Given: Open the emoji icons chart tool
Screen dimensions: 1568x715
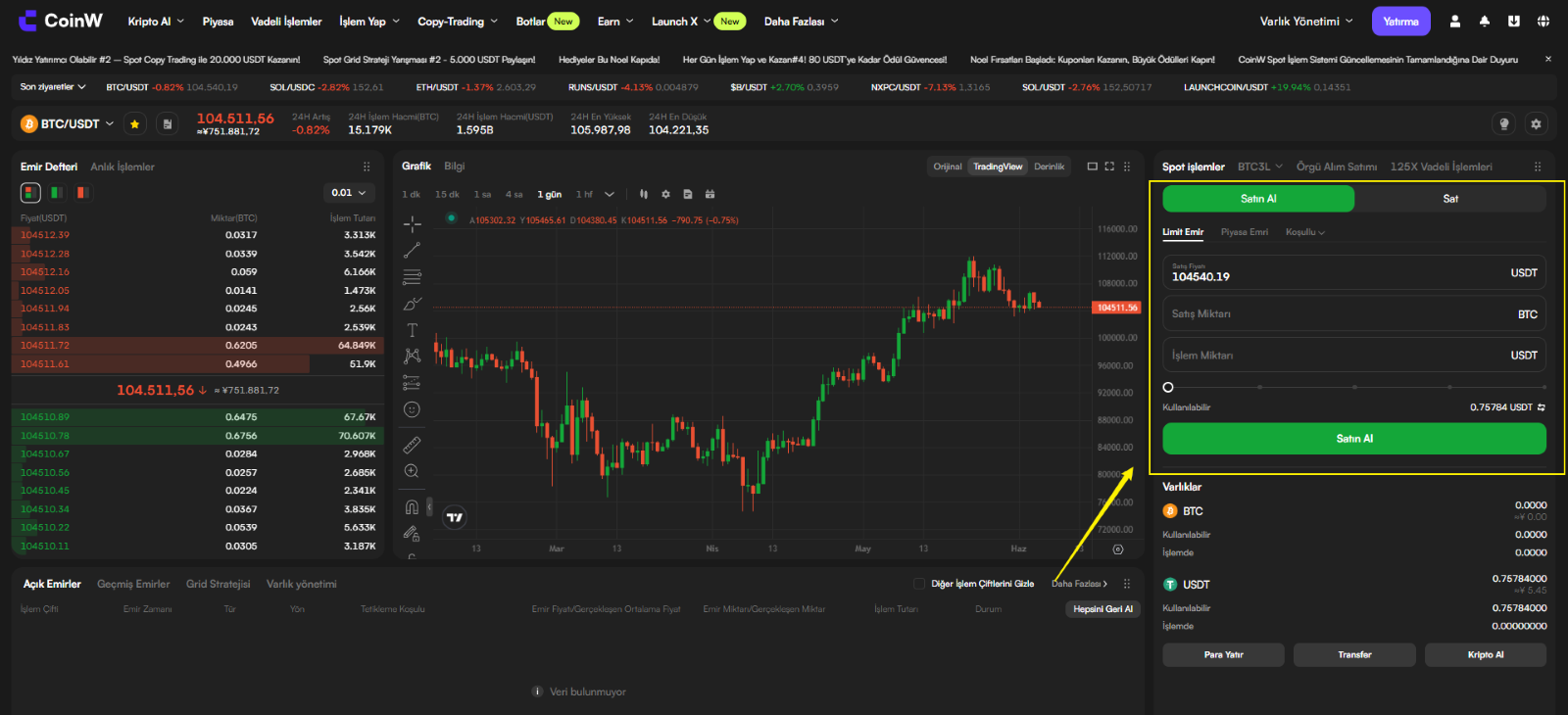Looking at the screenshot, I should tap(412, 409).
